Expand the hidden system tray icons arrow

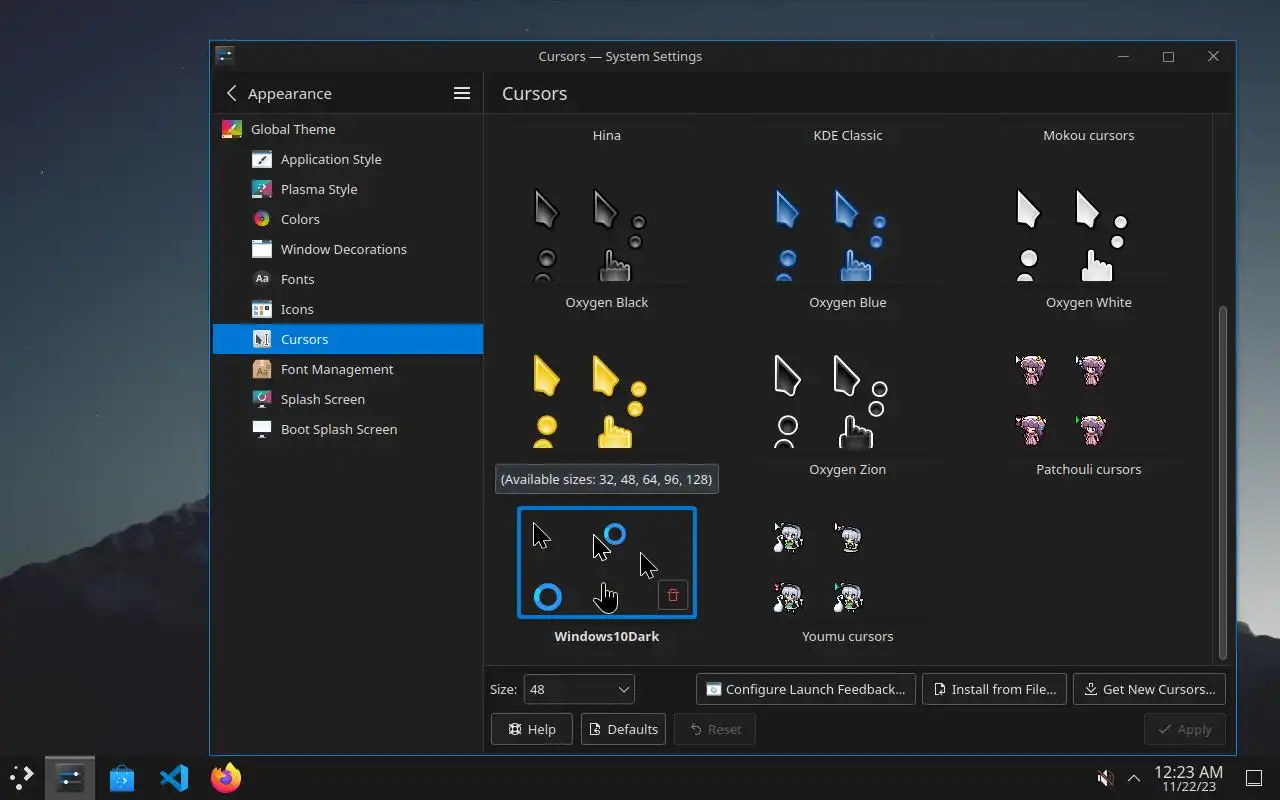click(1134, 777)
